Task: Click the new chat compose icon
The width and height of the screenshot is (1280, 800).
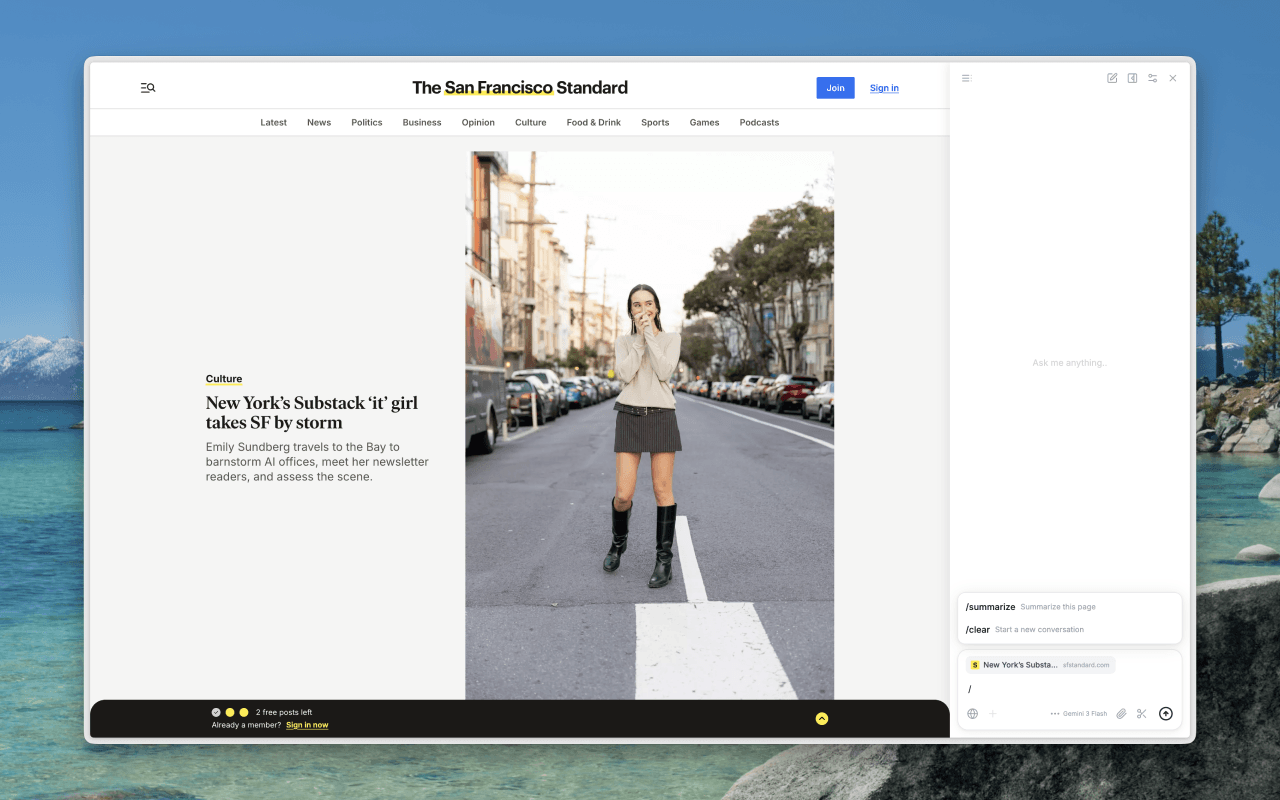Action: (1112, 78)
